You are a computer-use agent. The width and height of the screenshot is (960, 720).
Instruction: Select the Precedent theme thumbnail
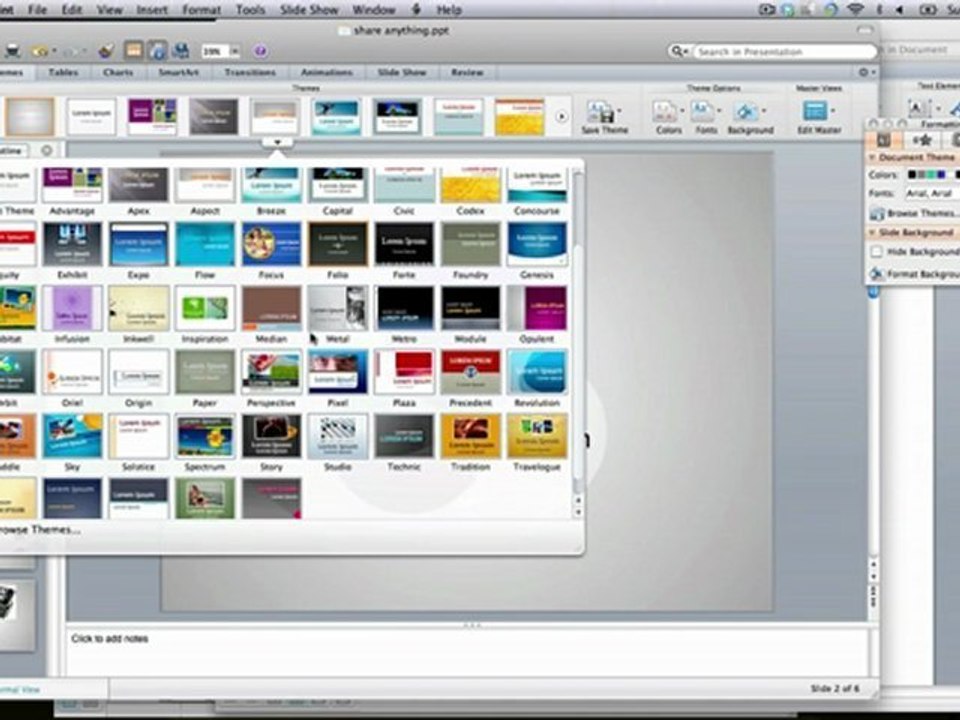pyautogui.click(x=470, y=372)
